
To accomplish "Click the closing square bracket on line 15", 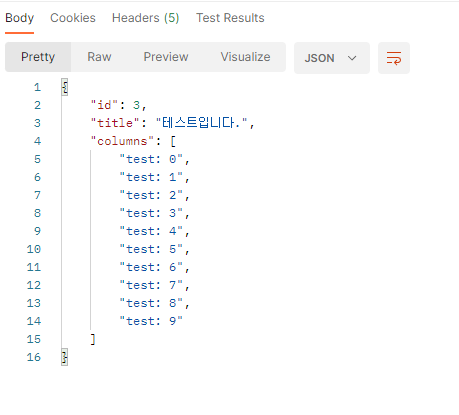I will 93,339.
